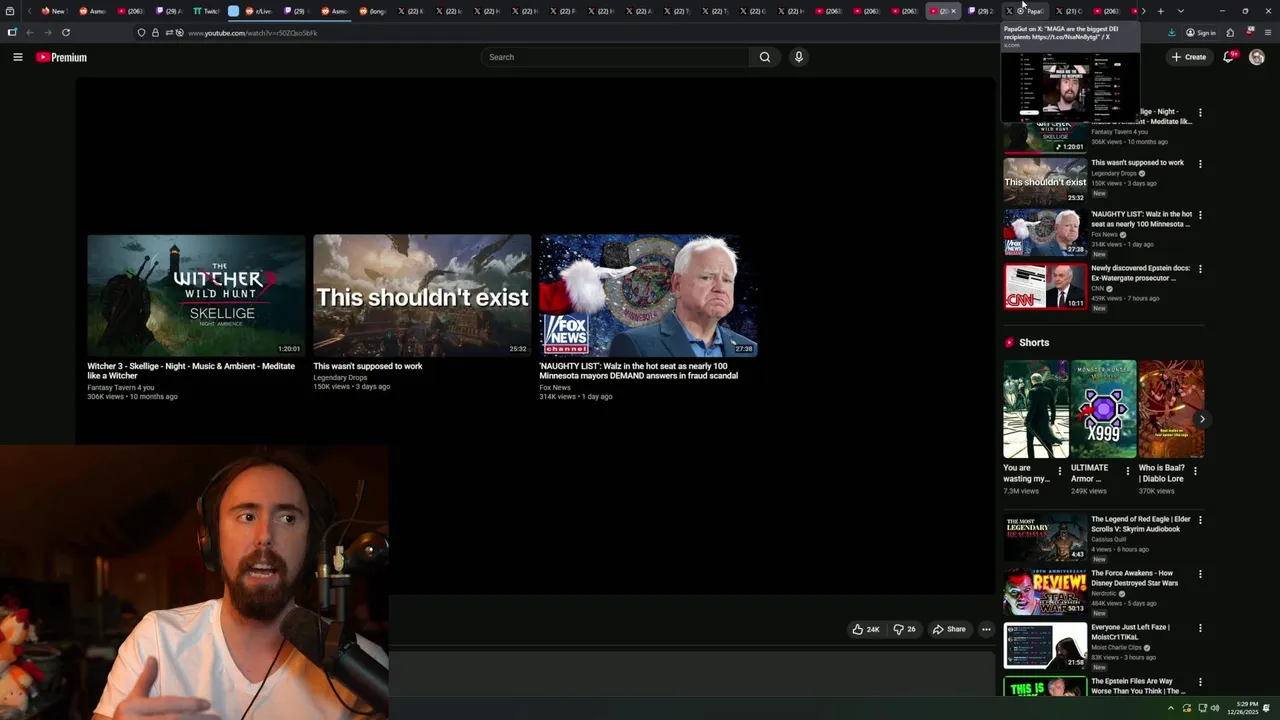Open 'This wasn't supposed to work' endscreen title
1280x720 pixels.
point(368,366)
